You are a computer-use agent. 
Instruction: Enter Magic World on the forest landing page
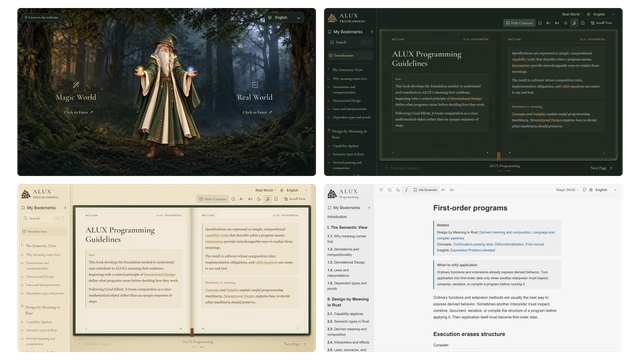pyautogui.click(x=78, y=112)
